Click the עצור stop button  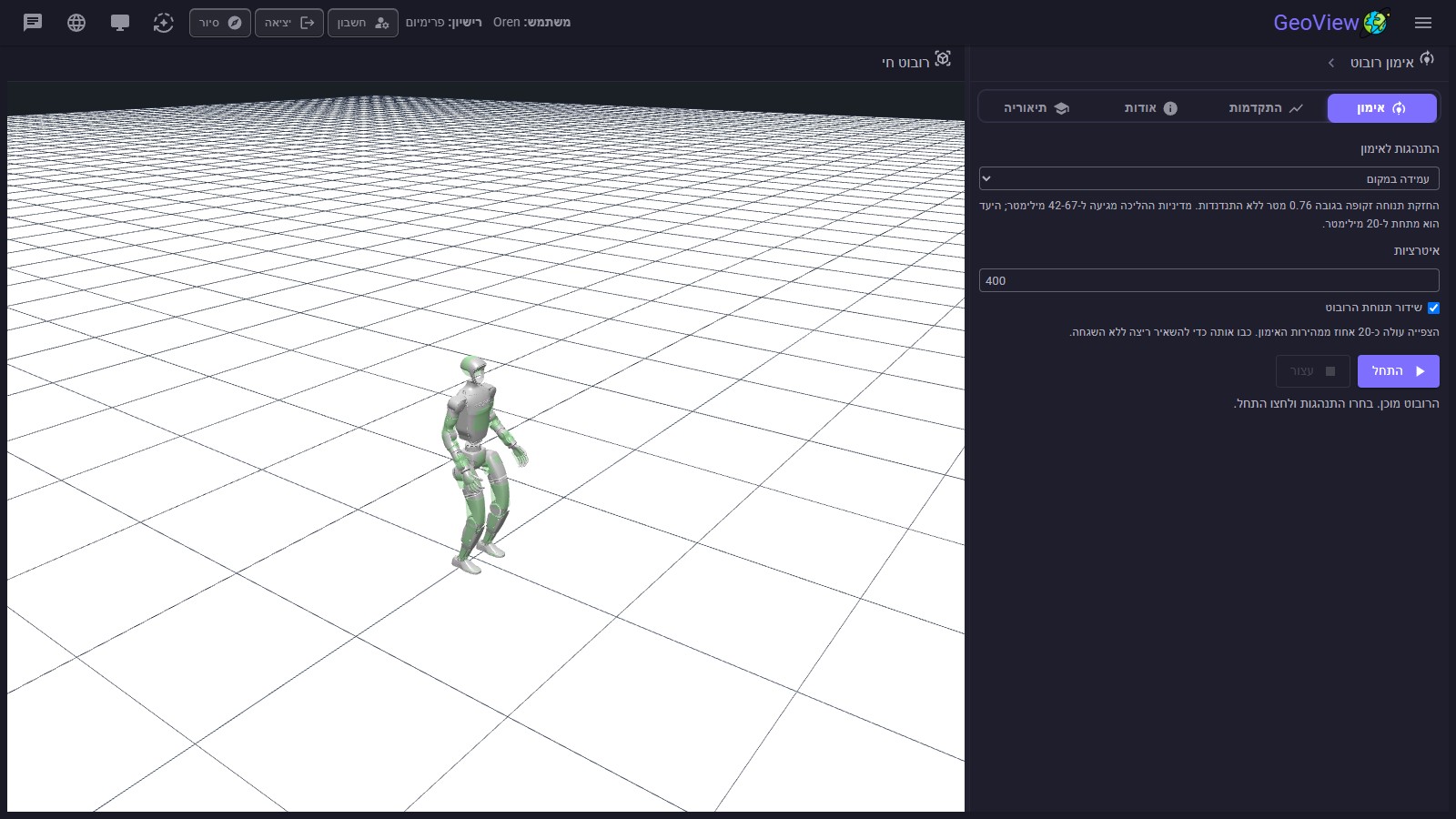click(x=1313, y=371)
